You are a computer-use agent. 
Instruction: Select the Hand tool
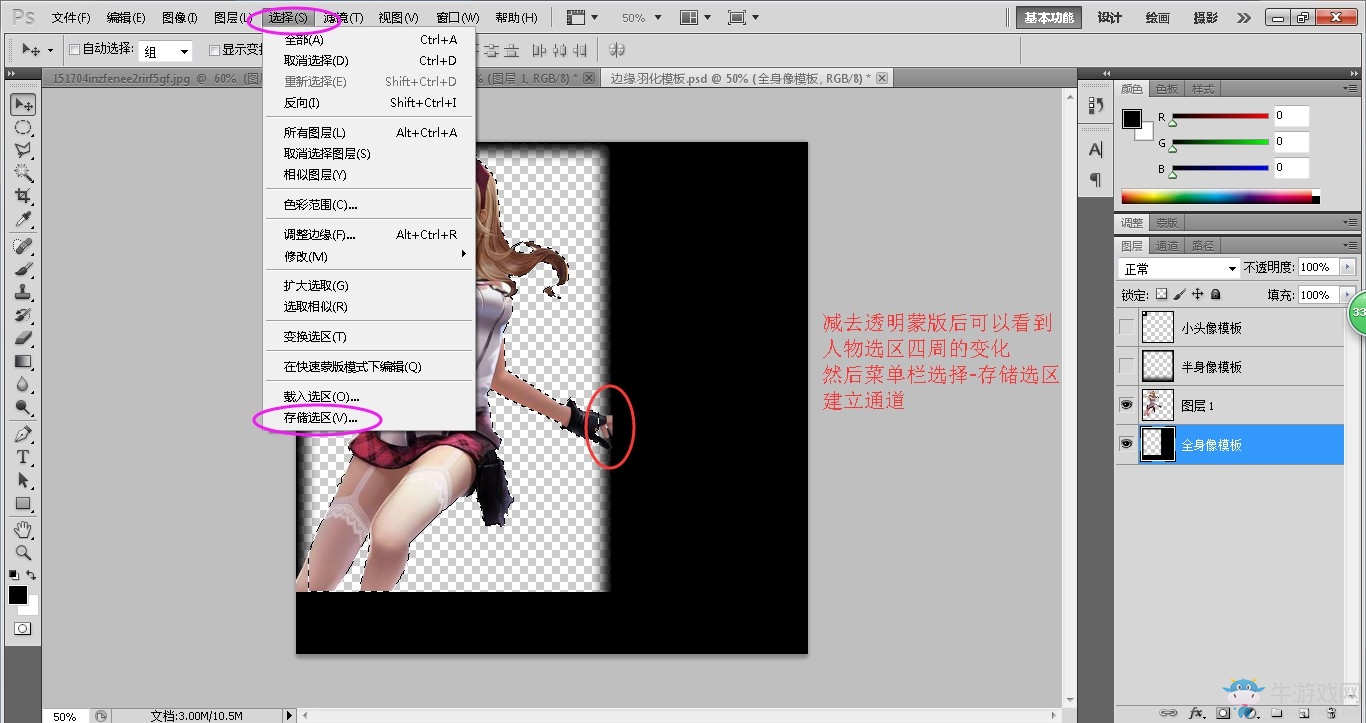click(23, 529)
